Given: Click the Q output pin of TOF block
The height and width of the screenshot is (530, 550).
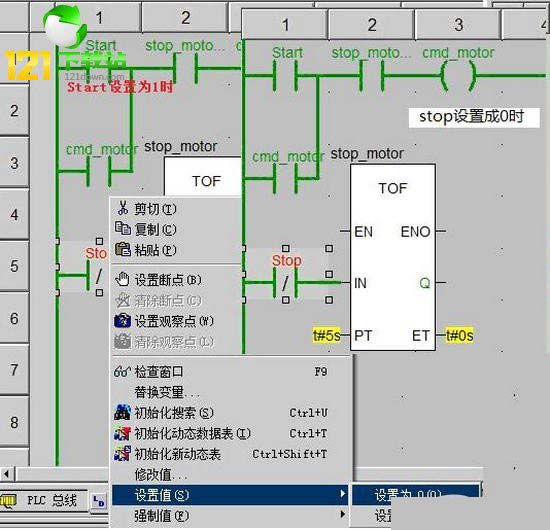Looking at the screenshot, I should tap(425, 283).
